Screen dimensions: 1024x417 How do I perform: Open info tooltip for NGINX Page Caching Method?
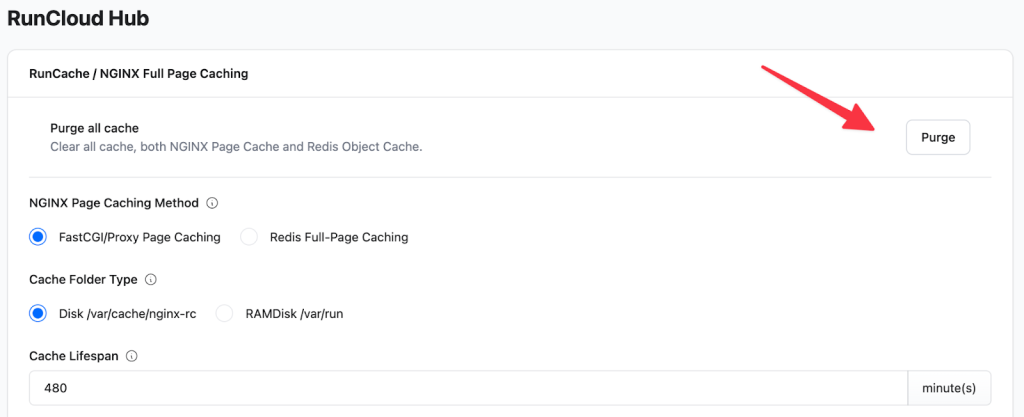click(x=212, y=203)
